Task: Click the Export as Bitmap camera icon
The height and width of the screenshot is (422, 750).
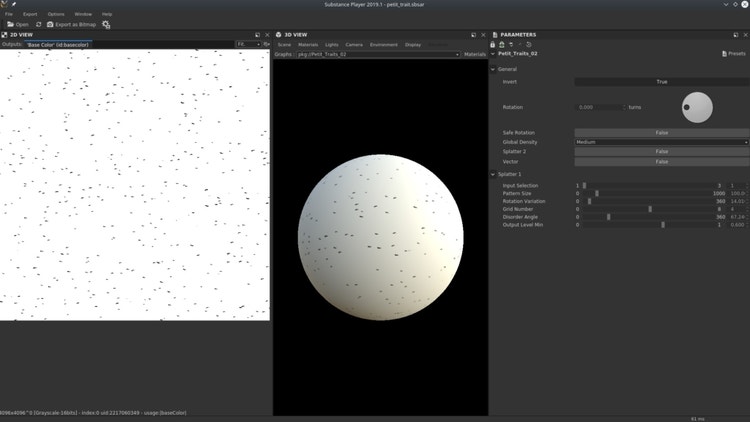Action: tap(51, 24)
